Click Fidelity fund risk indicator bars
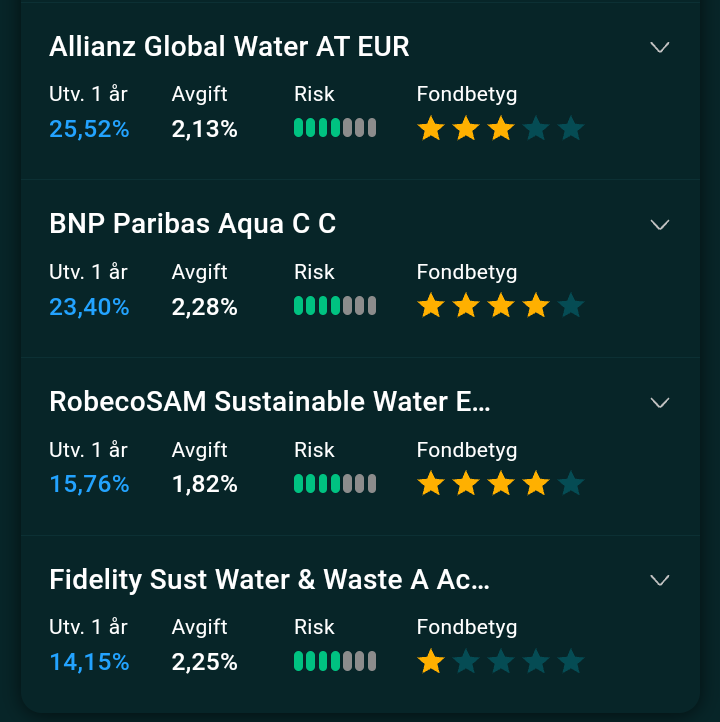 pyautogui.click(x=335, y=661)
